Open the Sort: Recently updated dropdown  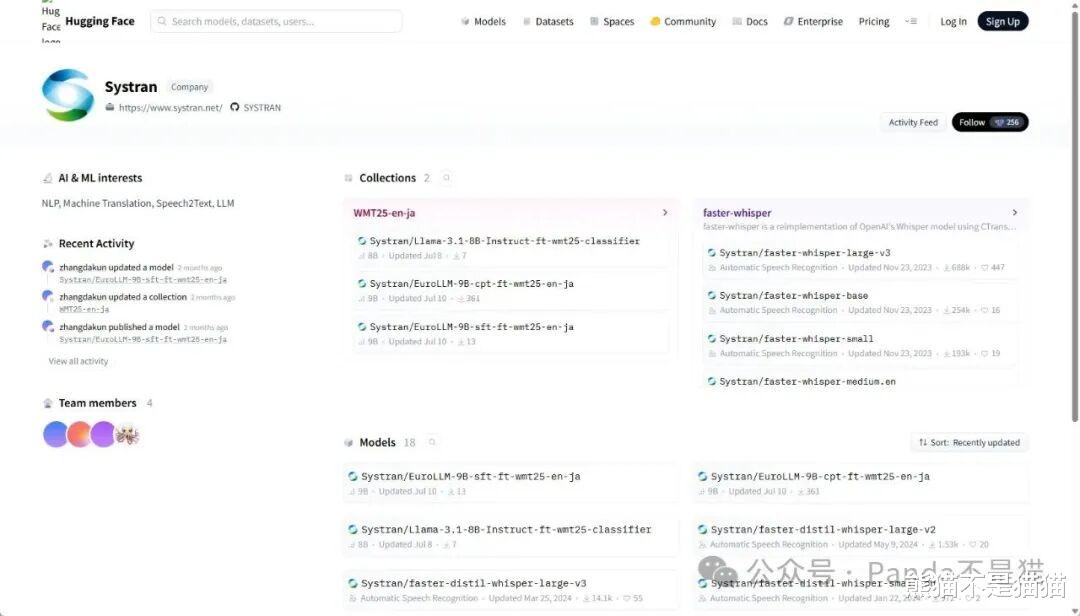[x=969, y=442]
